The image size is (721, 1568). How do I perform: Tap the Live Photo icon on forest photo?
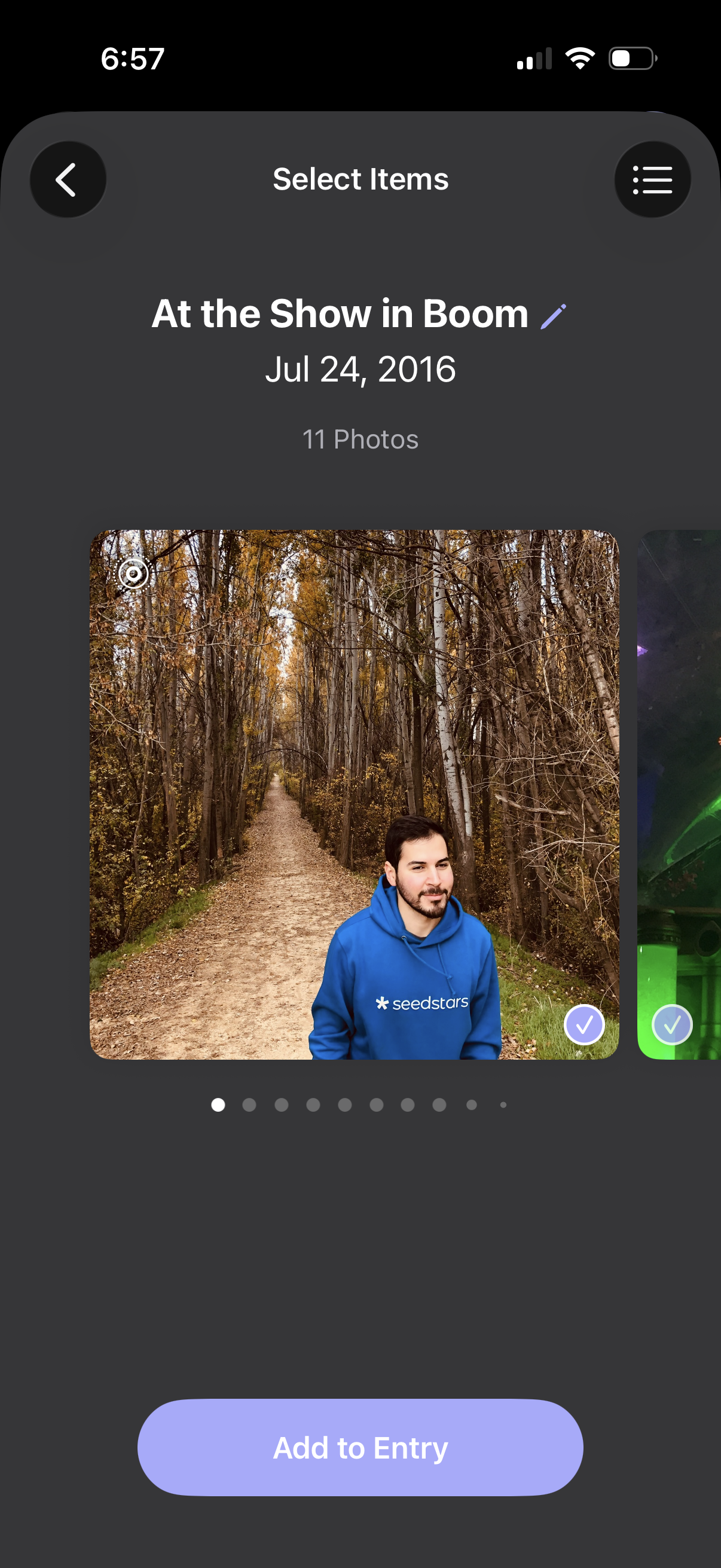pos(133,573)
